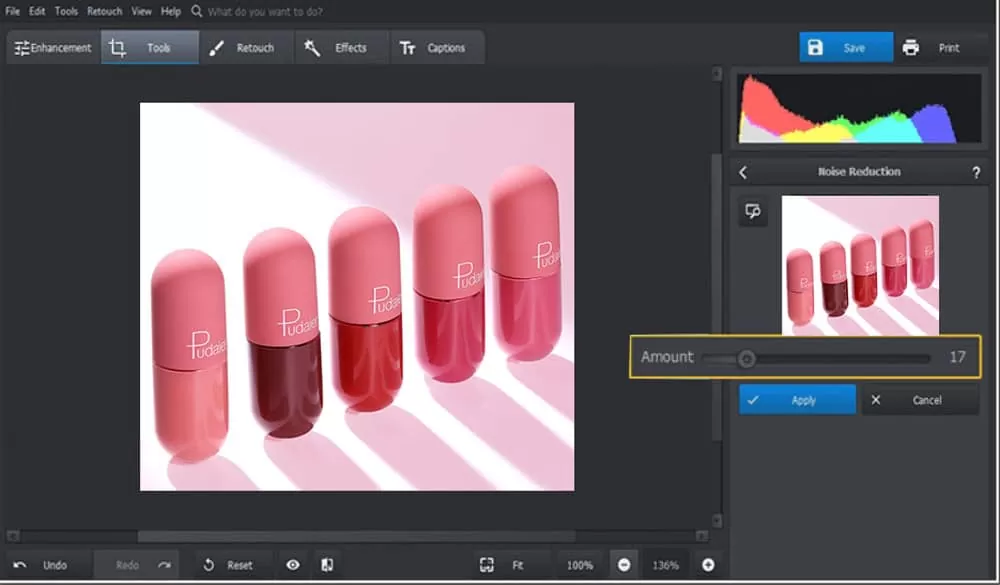Viewport: 1000px width, 585px height.
Task: Switch to the Enhancement tab
Action: pos(54,48)
